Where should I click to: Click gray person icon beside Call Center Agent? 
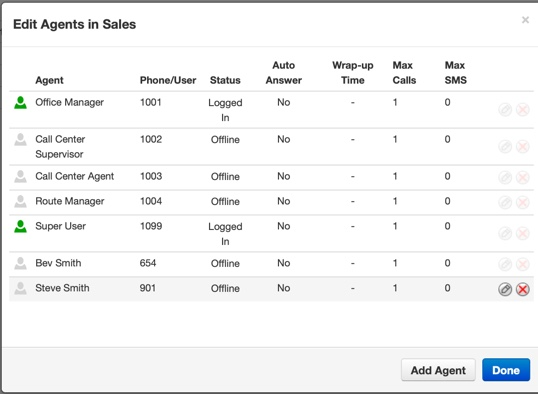pyautogui.click(x=20, y=177)
